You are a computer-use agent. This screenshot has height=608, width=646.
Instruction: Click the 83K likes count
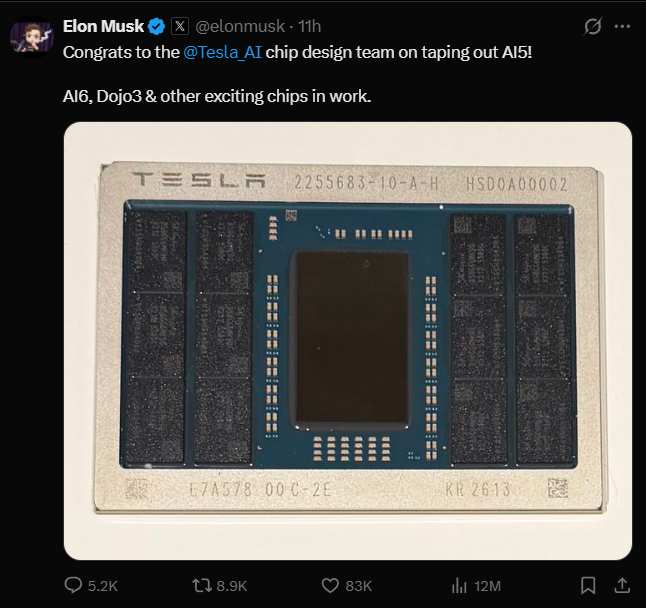[359, 585]
